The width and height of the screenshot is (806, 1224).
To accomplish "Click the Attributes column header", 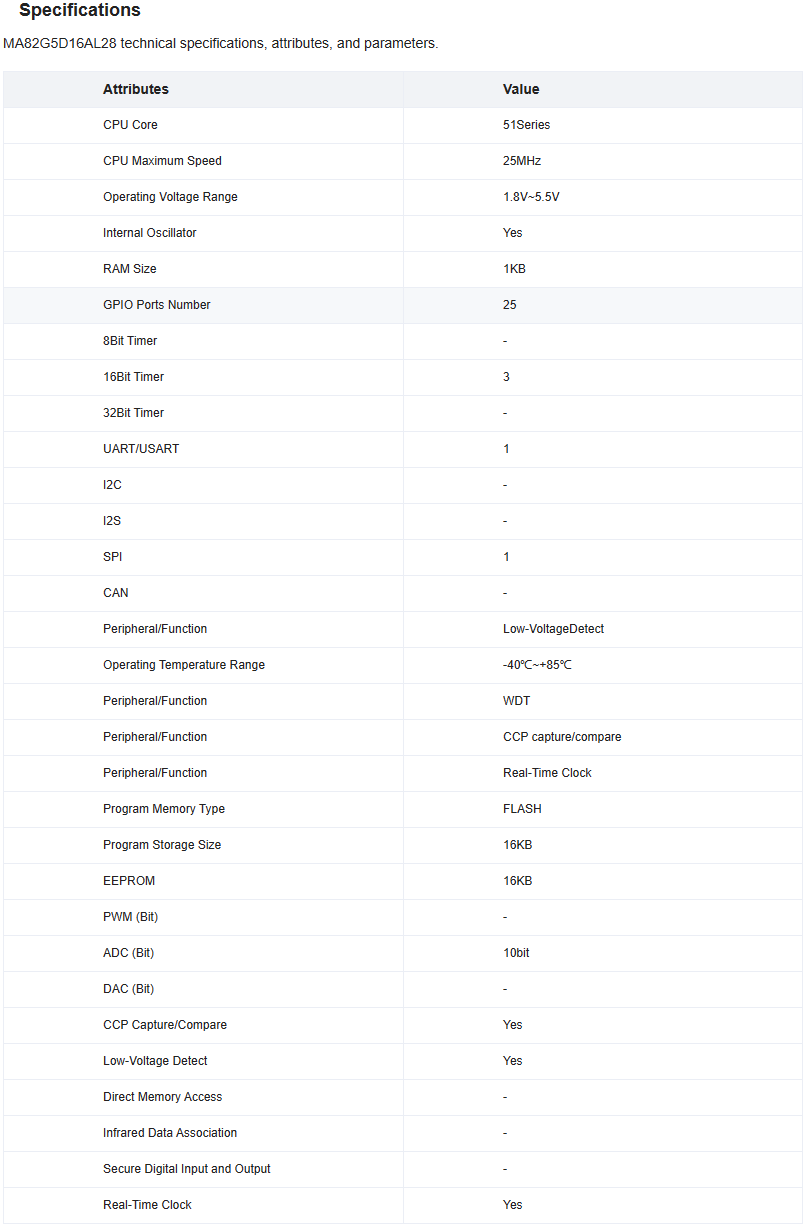I will [x=136, y=89].
